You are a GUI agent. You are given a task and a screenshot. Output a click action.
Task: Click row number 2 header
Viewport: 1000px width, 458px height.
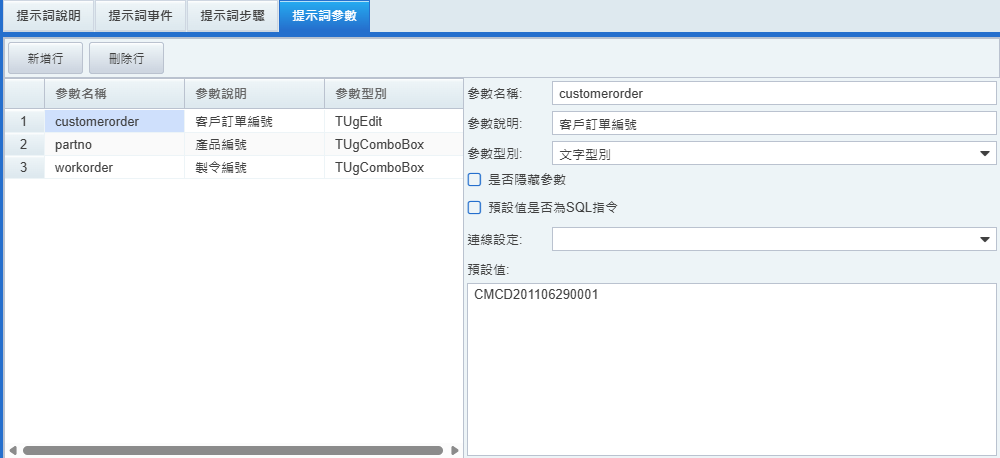(24, 145)
